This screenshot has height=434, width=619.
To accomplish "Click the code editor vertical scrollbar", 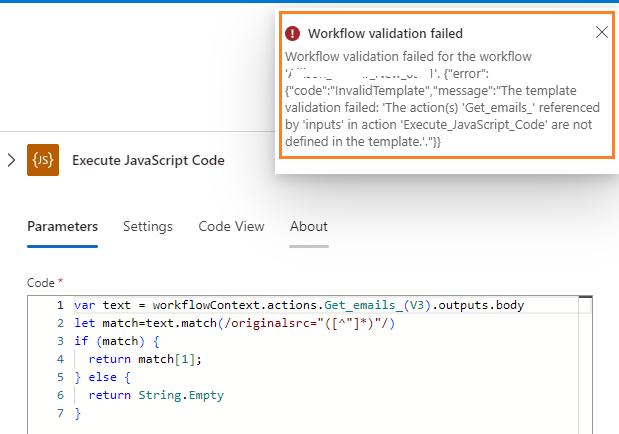I will [x=585, y=364].
